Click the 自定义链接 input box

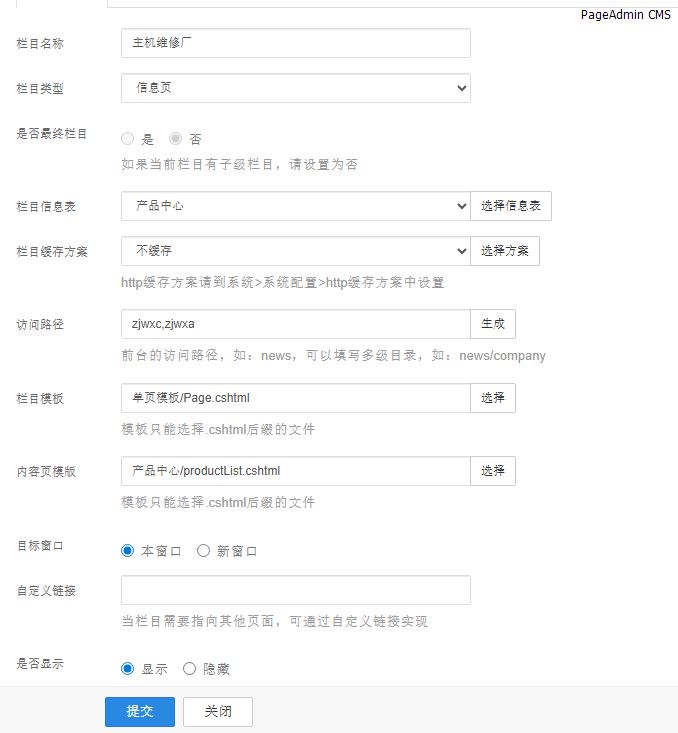(x=295, y=590)
